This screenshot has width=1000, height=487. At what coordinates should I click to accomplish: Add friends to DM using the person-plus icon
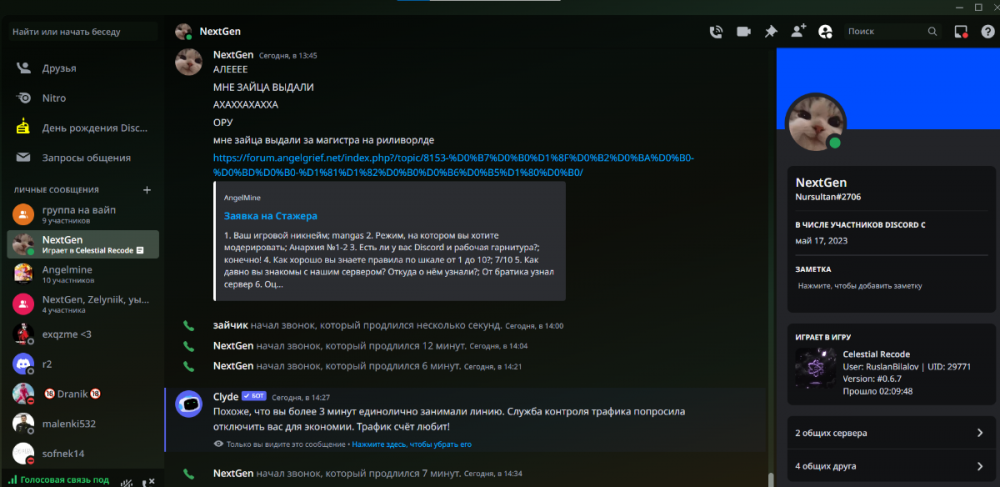click(x=798, y=31)
